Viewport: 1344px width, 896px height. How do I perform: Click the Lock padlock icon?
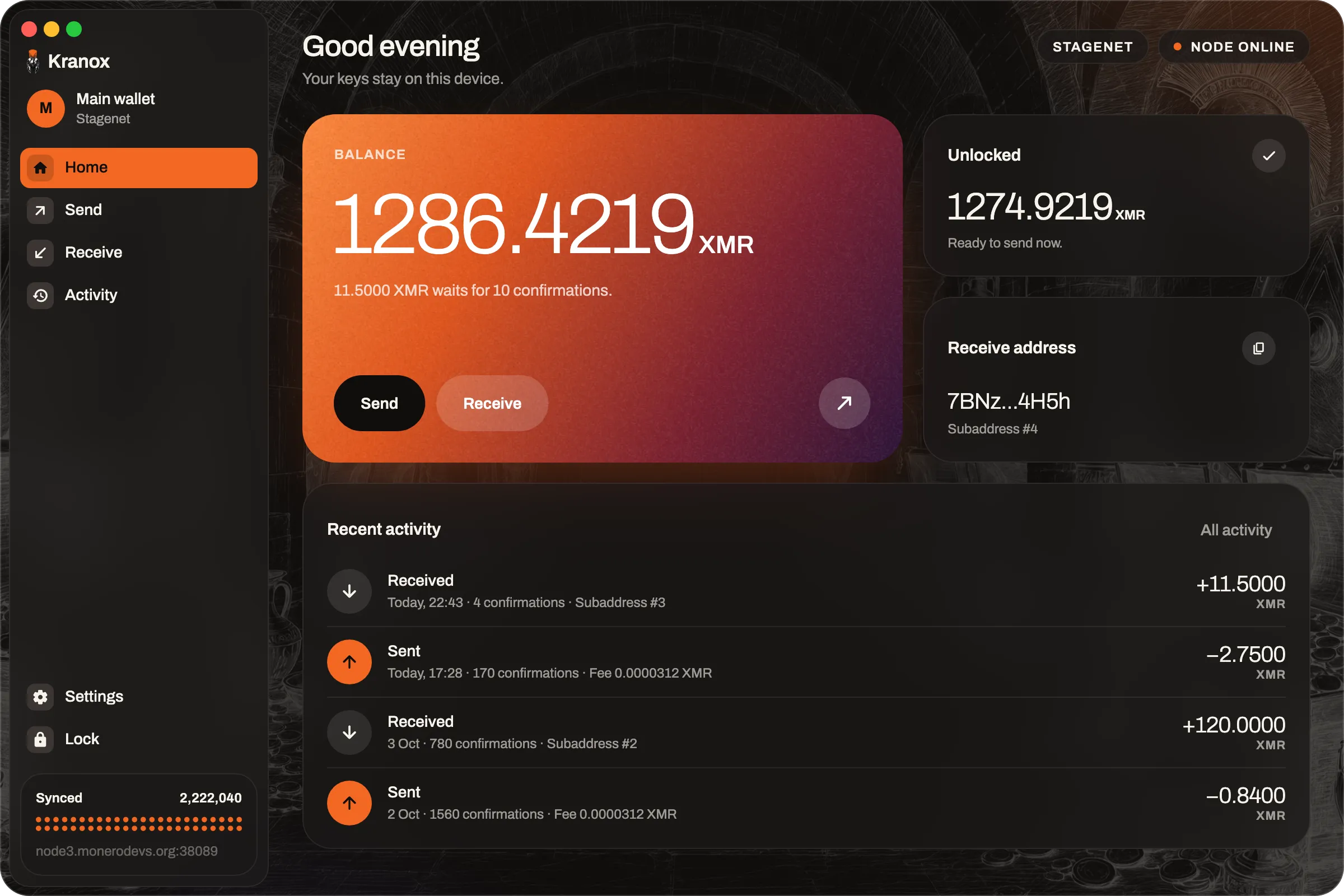tap(40, 739)
